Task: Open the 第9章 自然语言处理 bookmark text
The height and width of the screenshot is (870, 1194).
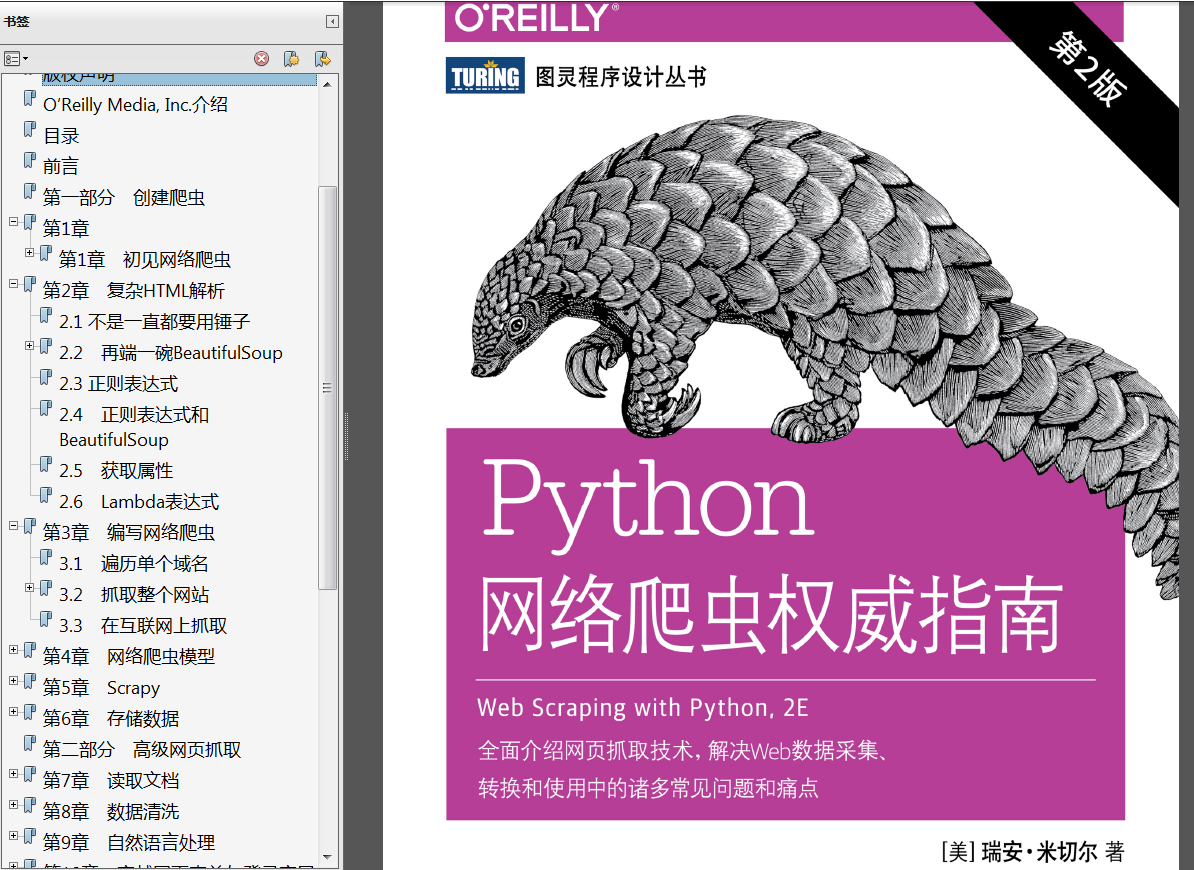Action: point(129,843)
